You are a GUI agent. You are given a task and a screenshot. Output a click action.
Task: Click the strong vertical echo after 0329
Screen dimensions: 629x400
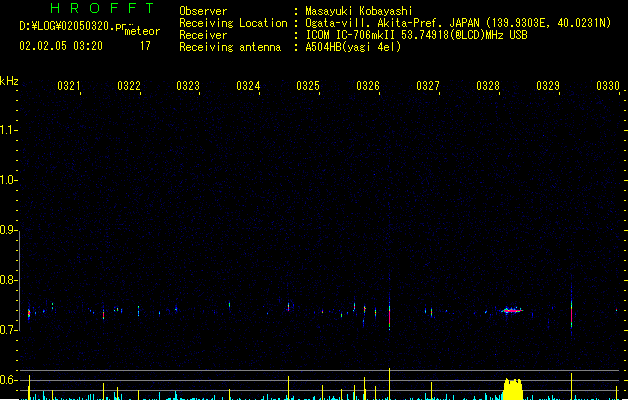pos(571,313)
